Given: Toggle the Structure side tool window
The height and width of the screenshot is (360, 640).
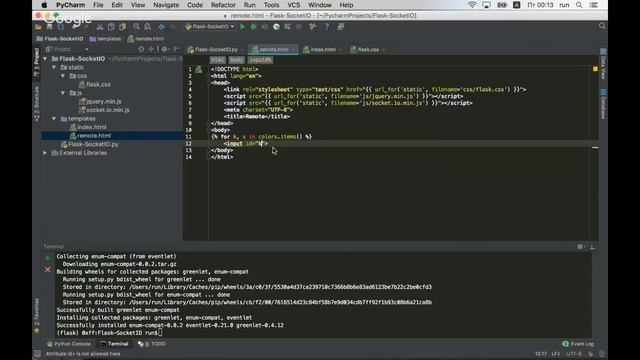Looking at the screenshot, I should [37, 104].
